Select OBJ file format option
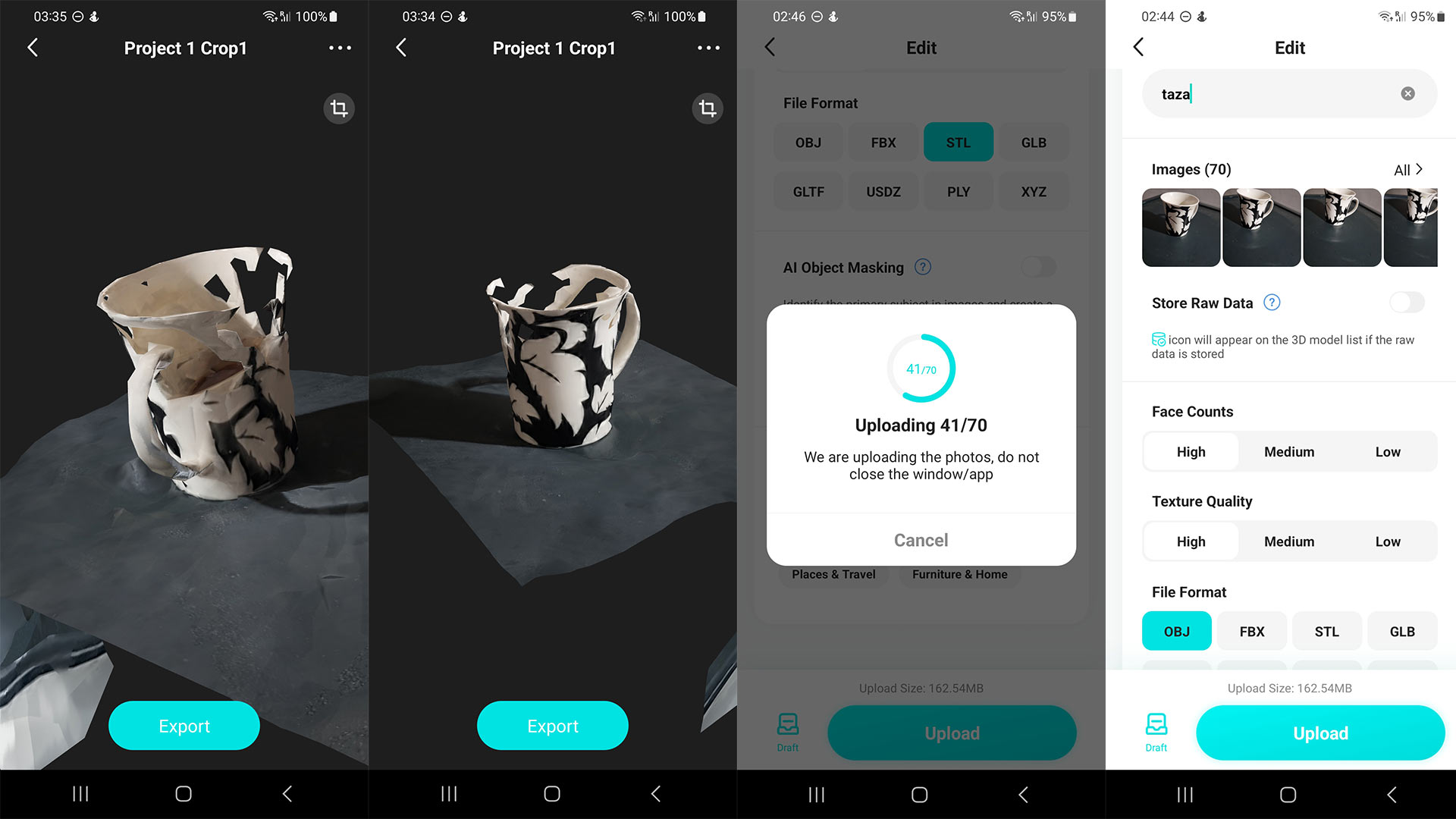Screen dimensions: 1456x819 click(x=1177, y=631)
